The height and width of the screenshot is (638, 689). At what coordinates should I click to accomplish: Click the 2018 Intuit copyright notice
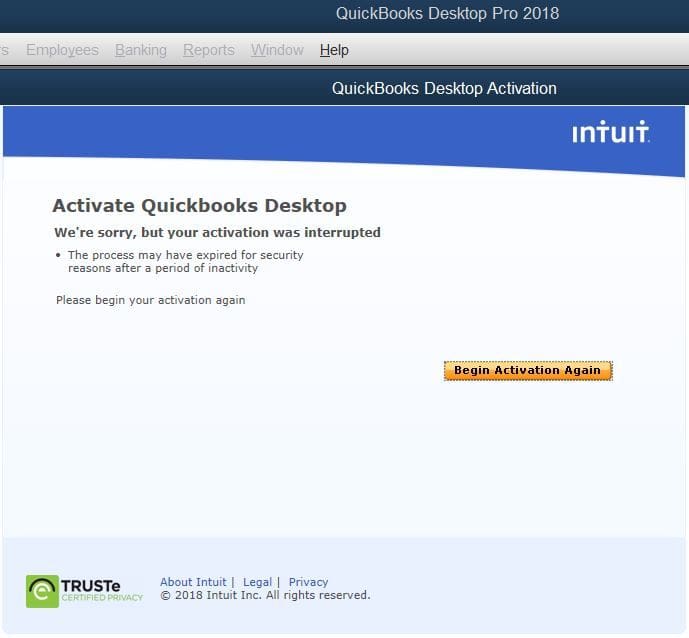click(265, 595)
